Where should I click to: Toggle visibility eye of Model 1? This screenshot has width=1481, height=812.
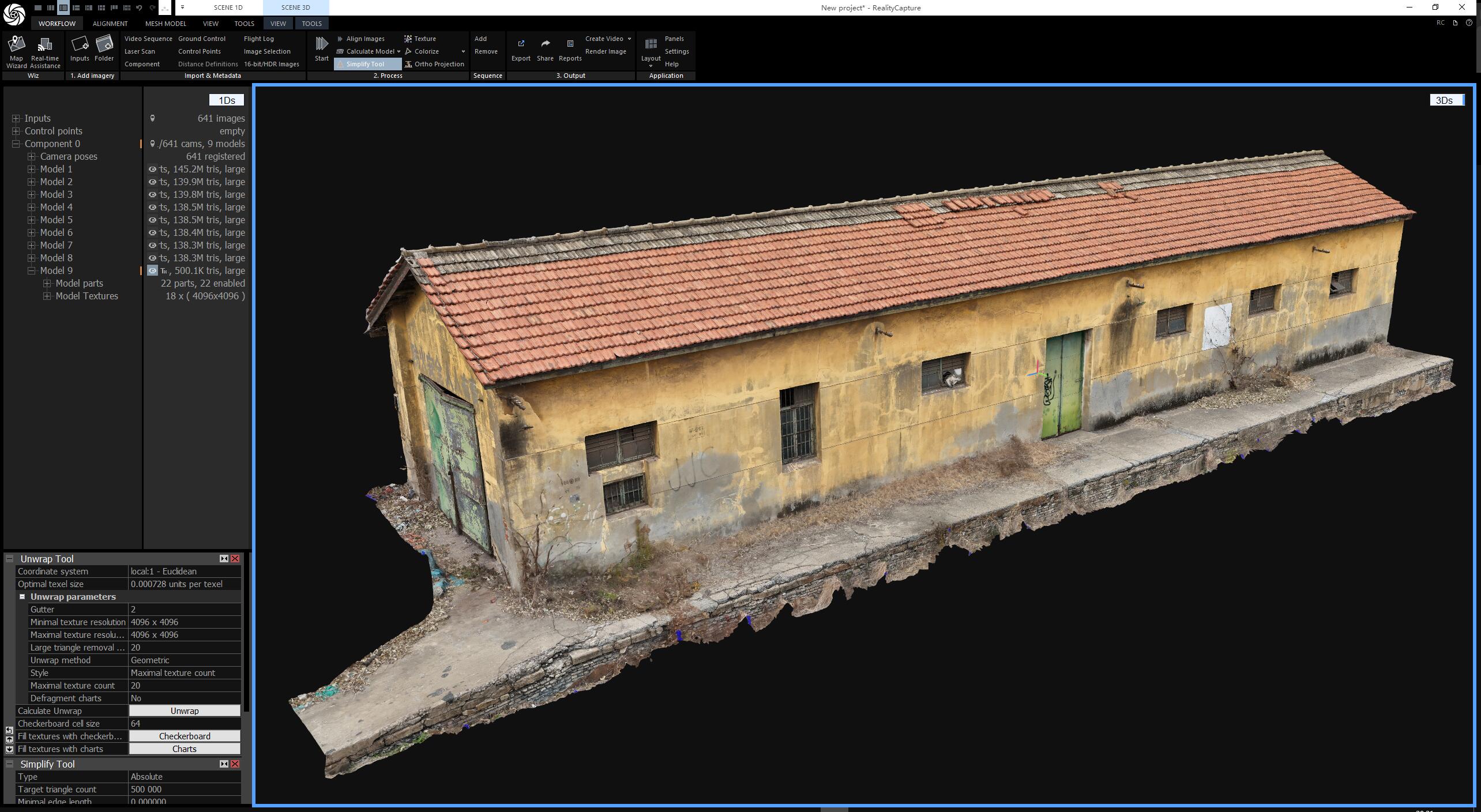pos(153,169)
